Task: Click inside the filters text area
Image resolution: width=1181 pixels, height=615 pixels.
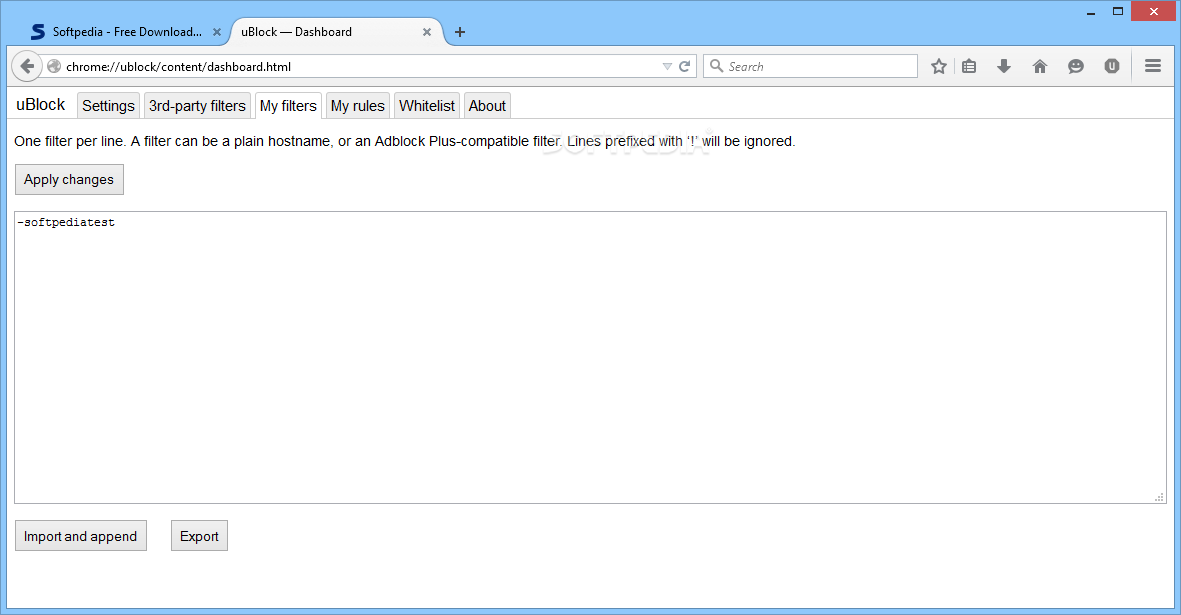Action: point(590,358)
